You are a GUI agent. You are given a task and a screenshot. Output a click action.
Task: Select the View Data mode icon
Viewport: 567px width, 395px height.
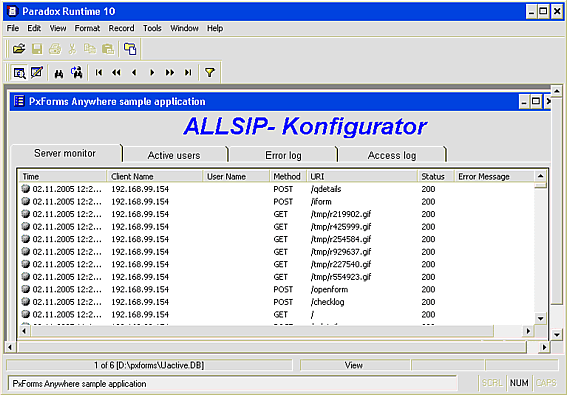[x=19, y=73]
